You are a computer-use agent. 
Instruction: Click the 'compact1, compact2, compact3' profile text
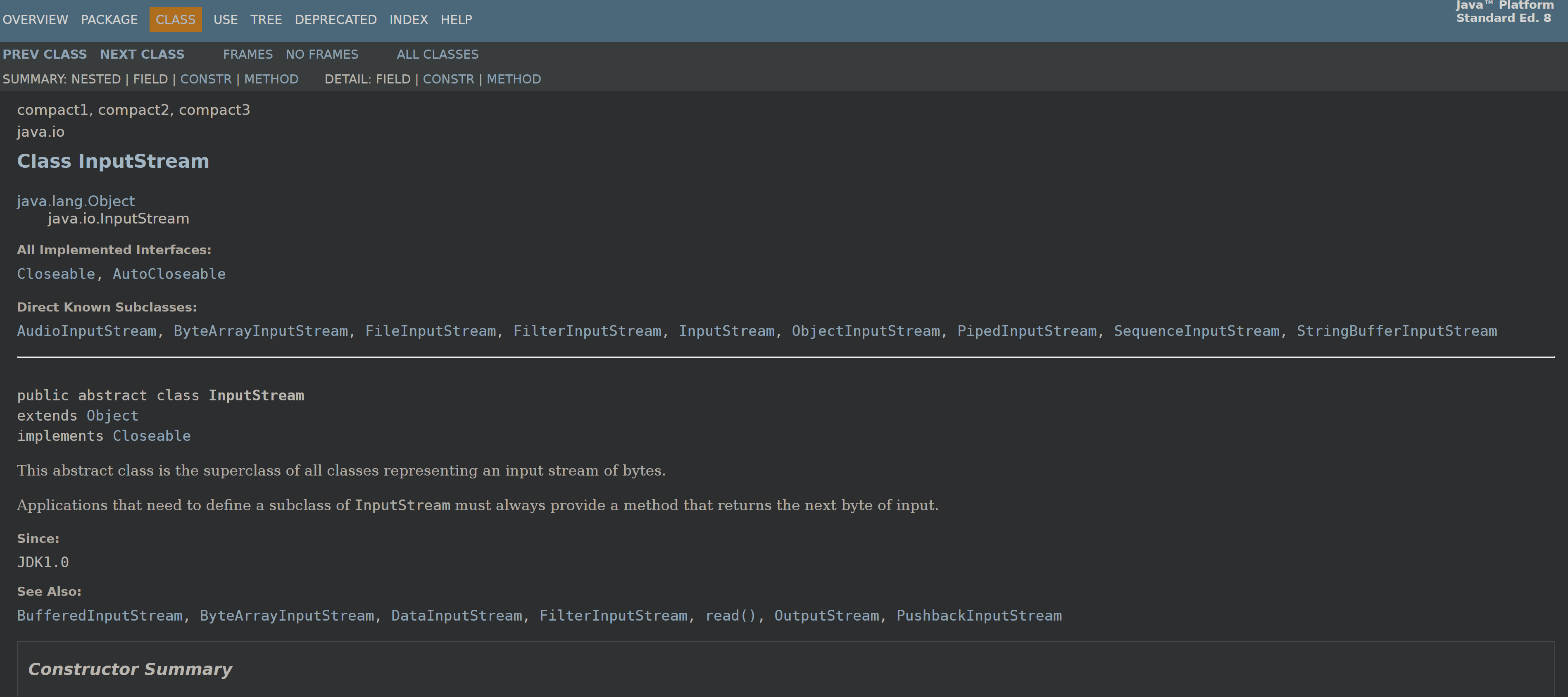tap(133, 110)
